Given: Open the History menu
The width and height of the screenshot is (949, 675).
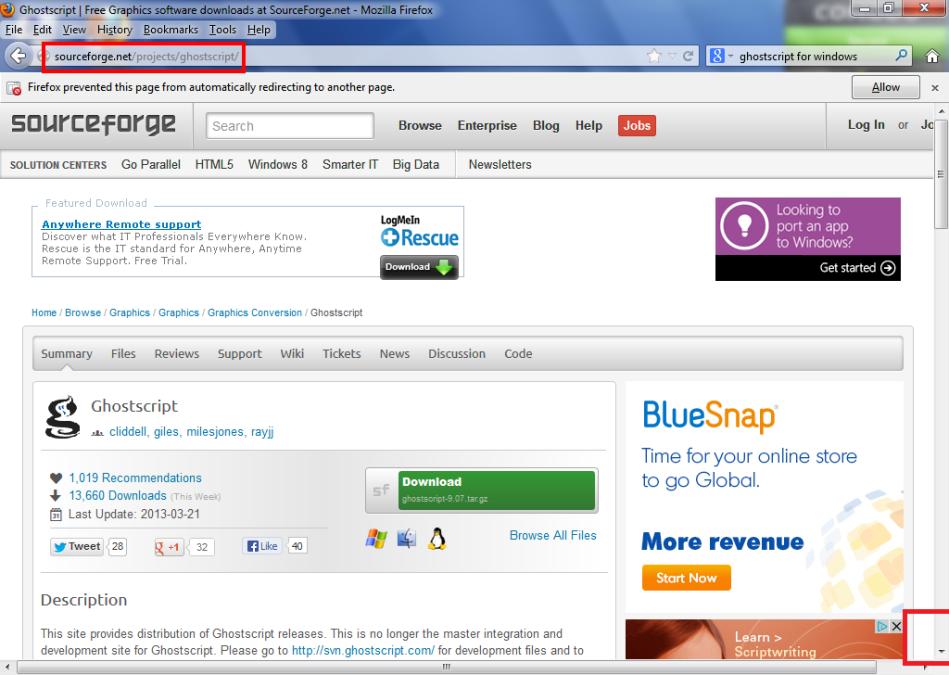Looking at the screenshot, I should click(114, 30).
